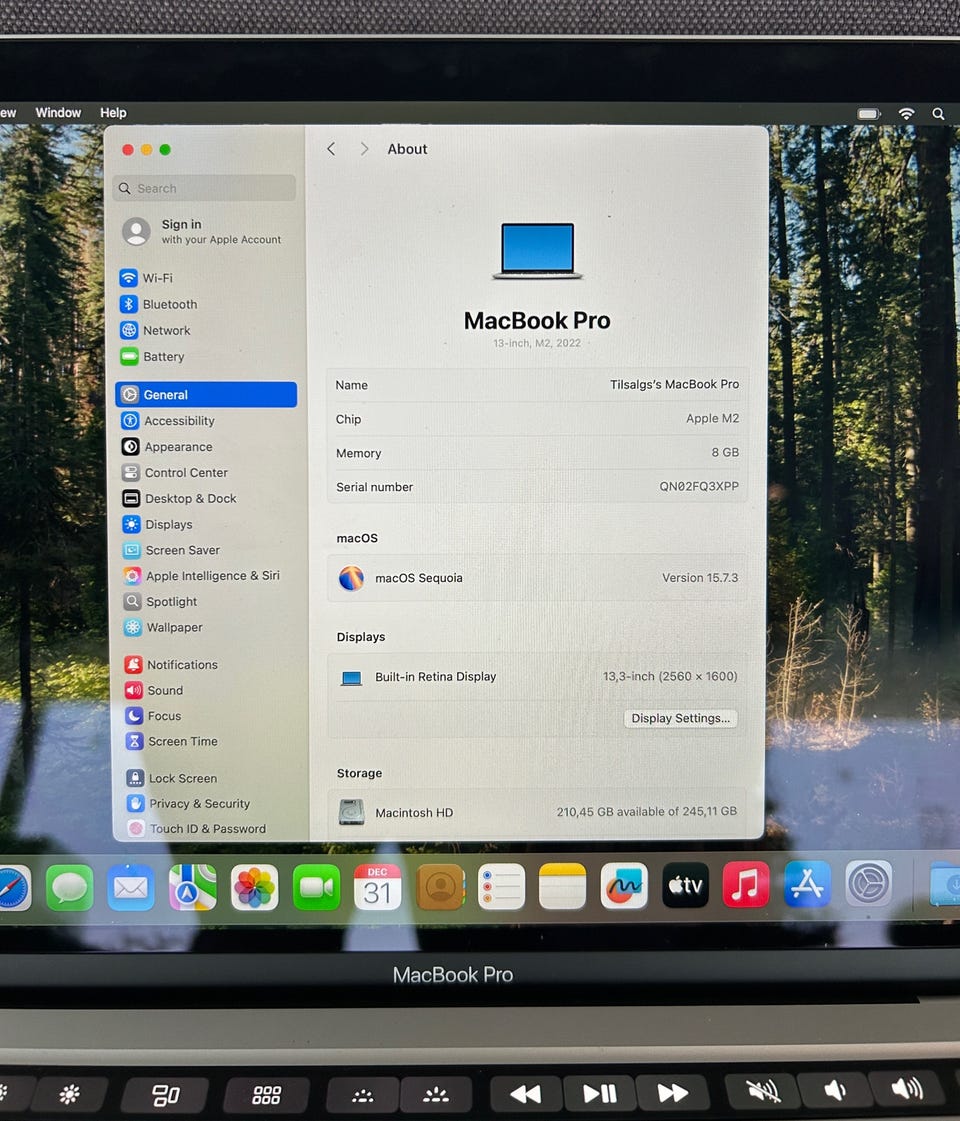Image resolution: width=960 pixels, height=1121 pixels.
Task: Launch Notes from the Dock
Action: point(563,887)
